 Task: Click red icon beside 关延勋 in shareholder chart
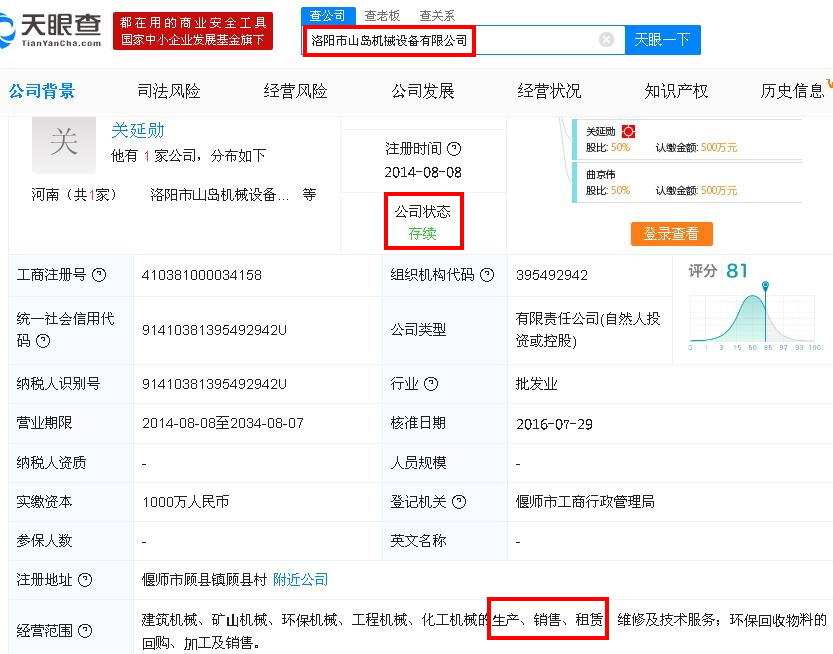point(628,131)
